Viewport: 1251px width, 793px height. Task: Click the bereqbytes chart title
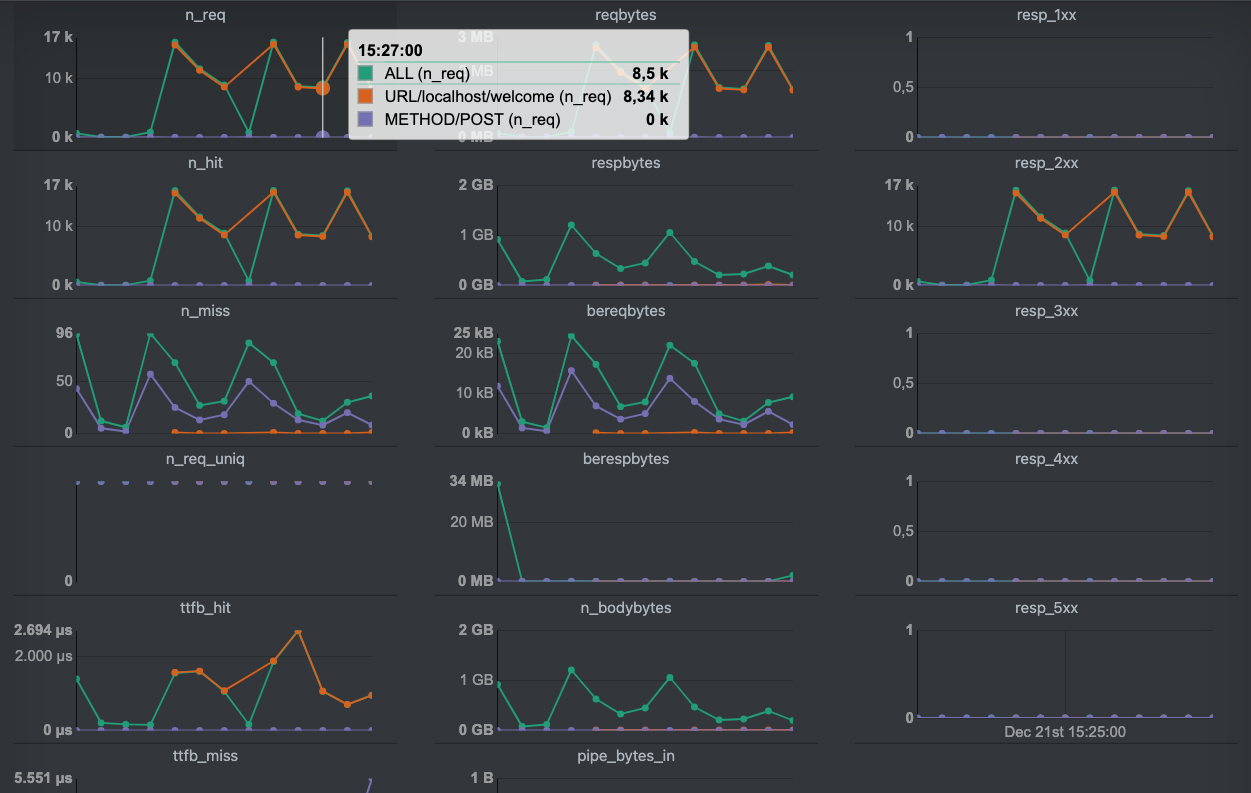pos(625,310)
